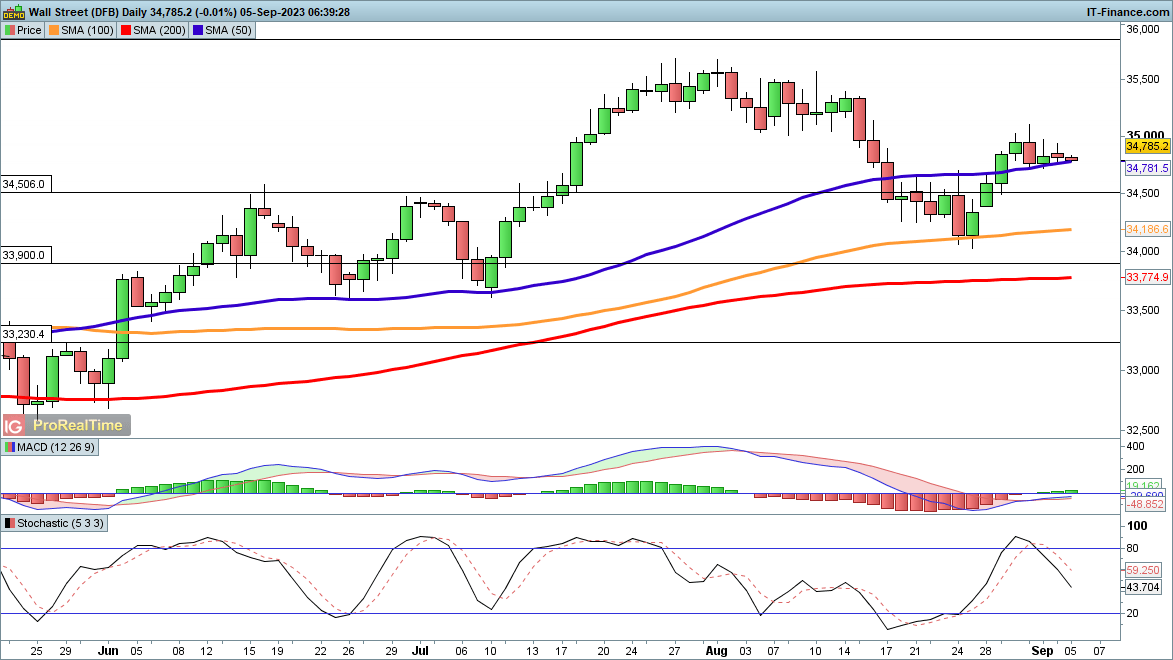Click the MACD indicator's colored icon
This screenshot has width=1173, height=660.
click(x=10, y=447)
